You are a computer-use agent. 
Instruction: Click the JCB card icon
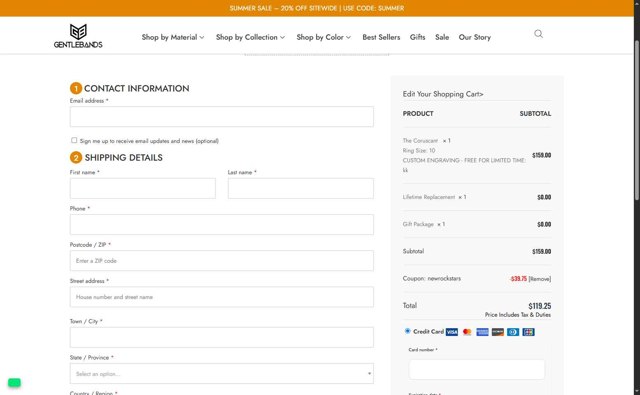tap(528, 332)
